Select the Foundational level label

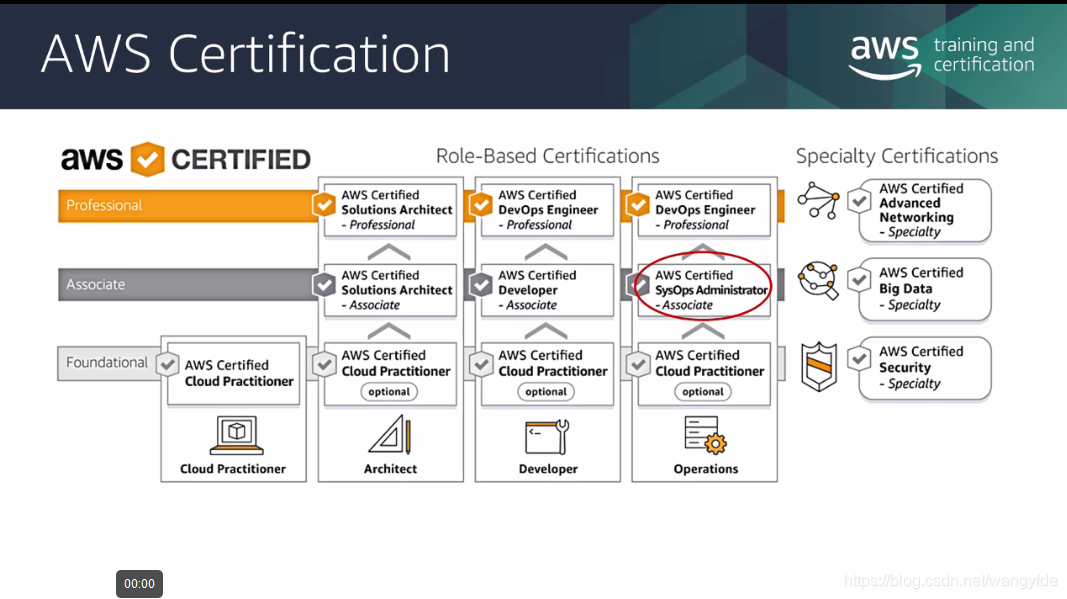tap(109, 363)
